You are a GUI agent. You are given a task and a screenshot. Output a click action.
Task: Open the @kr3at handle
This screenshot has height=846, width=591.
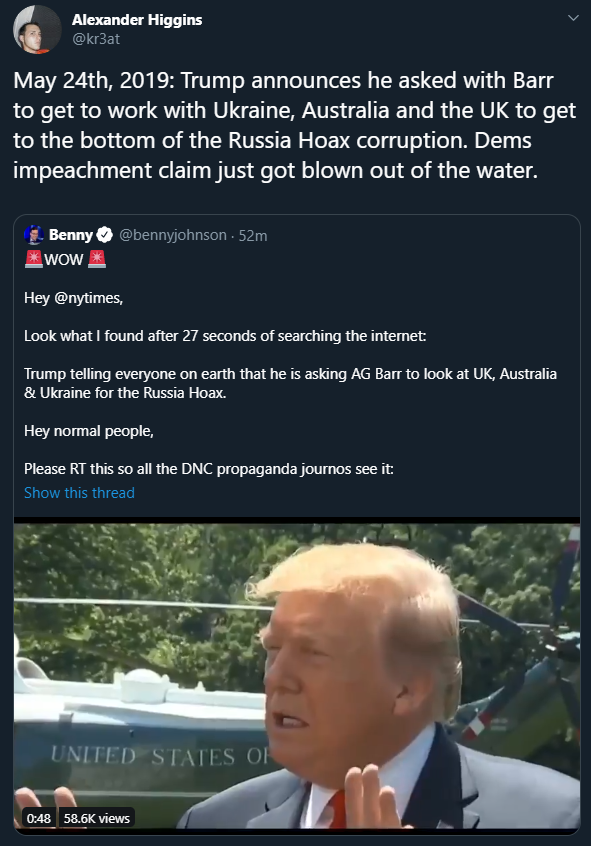pos(96,39)
